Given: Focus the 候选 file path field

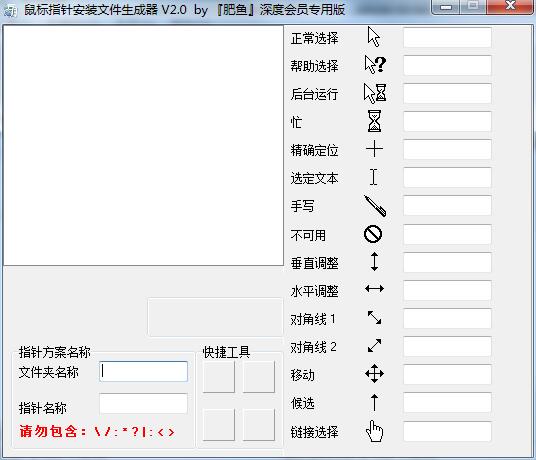Looking at the screenshot, I should coord(447,403).
